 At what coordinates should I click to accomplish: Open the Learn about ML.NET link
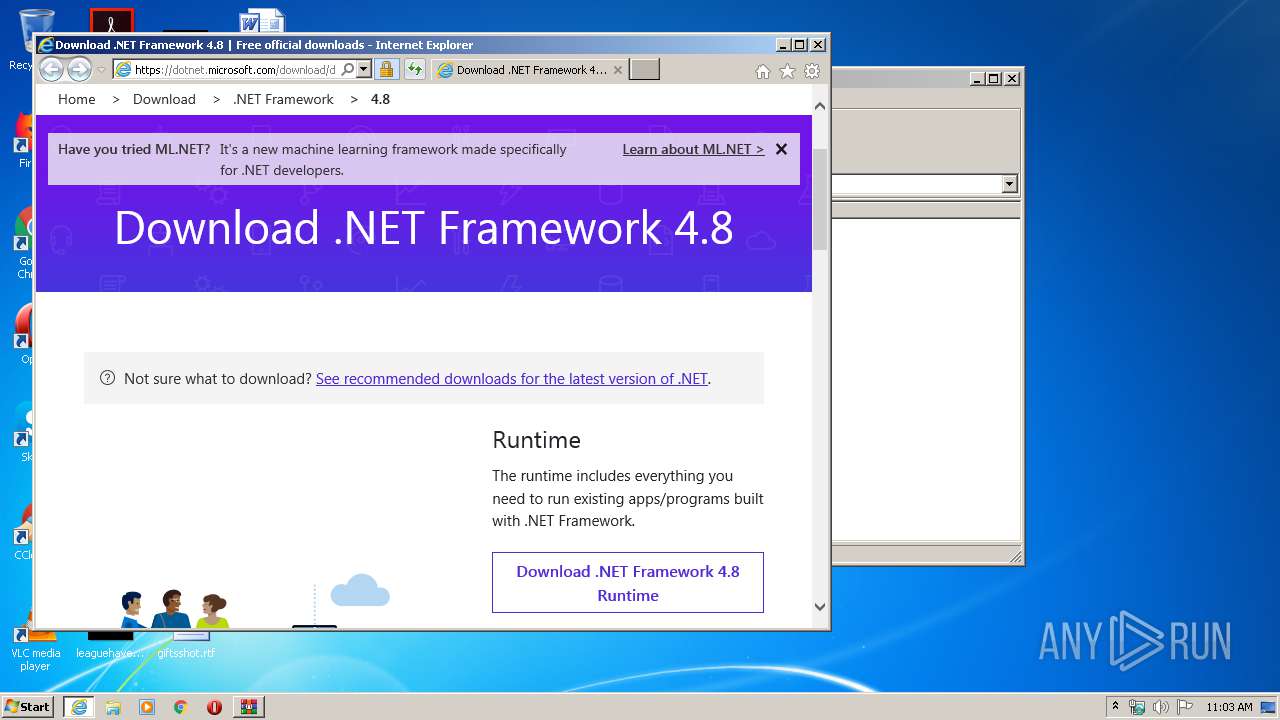tap(693, 149)
